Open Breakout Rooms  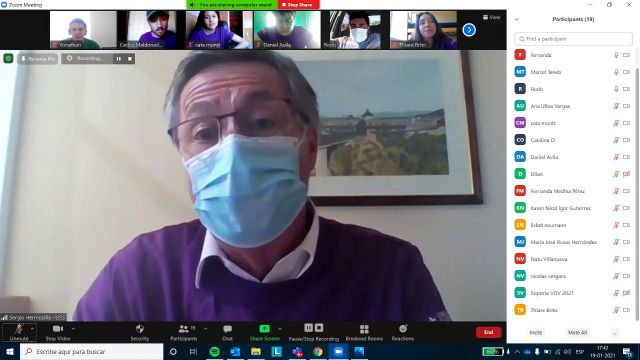tap(364, 332)
